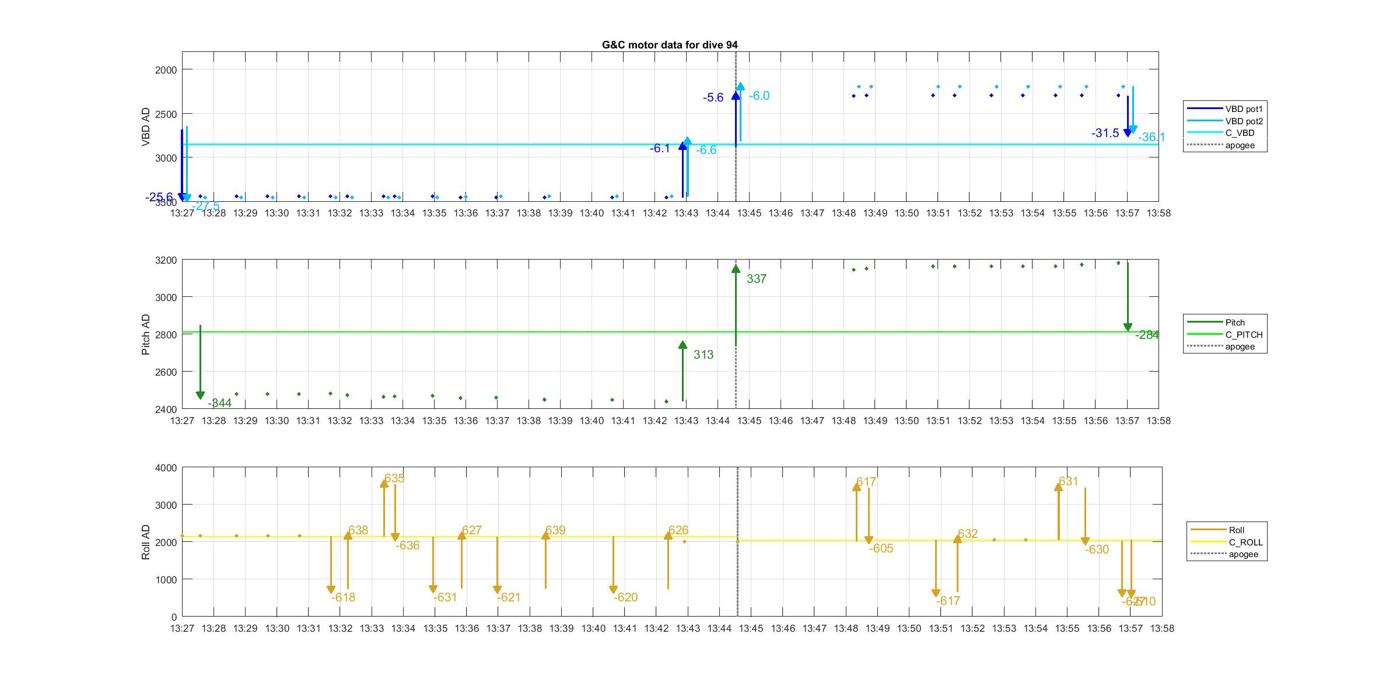
Task: Click the "-284" pitch data label
Action: click(1147, 335)
